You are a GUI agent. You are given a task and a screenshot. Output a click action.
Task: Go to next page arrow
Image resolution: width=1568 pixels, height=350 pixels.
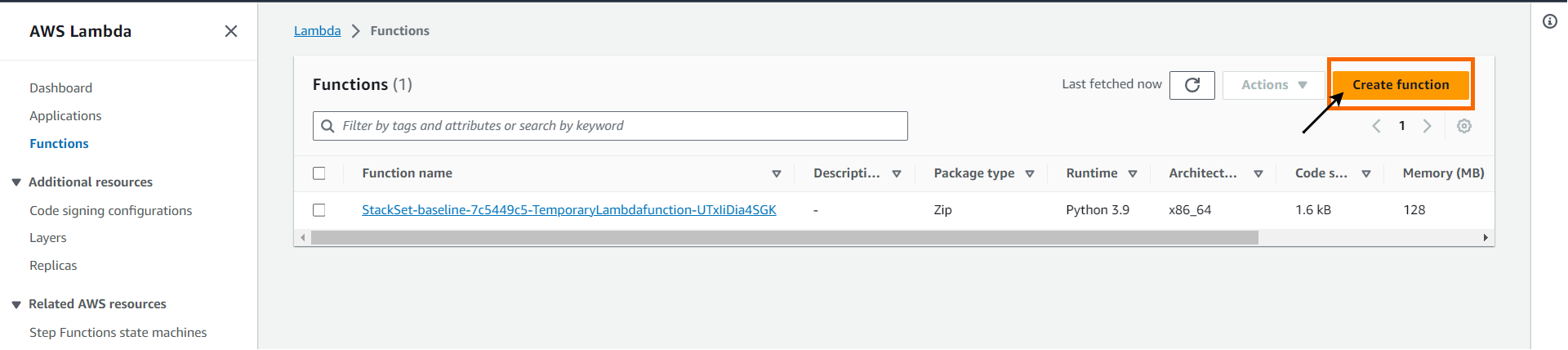[1428, 126]
